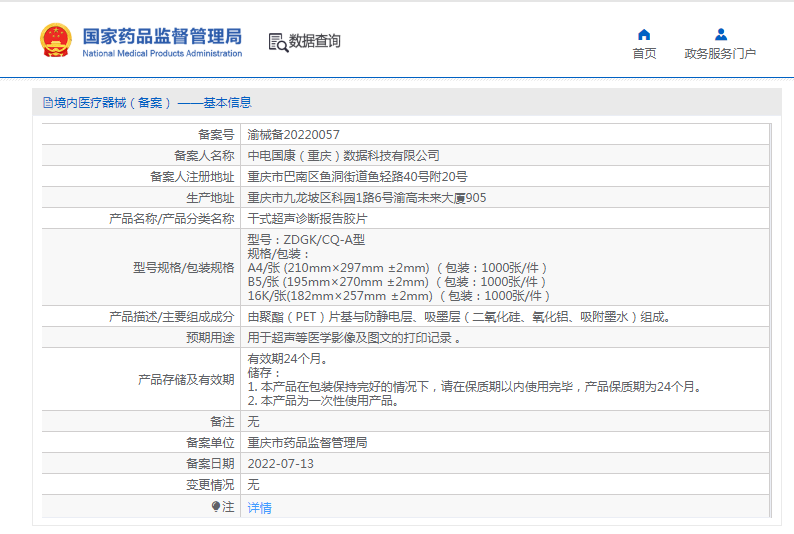Screen dimensions: 794x534
Task: Click the 储存： line
Action: tap(264, 373)
